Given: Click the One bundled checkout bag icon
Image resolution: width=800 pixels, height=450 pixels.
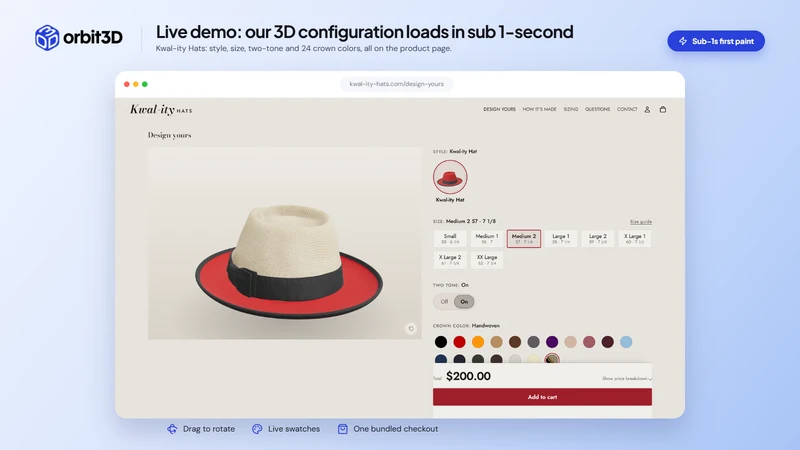Looking at the screenshot, I should tap(342, 429).
